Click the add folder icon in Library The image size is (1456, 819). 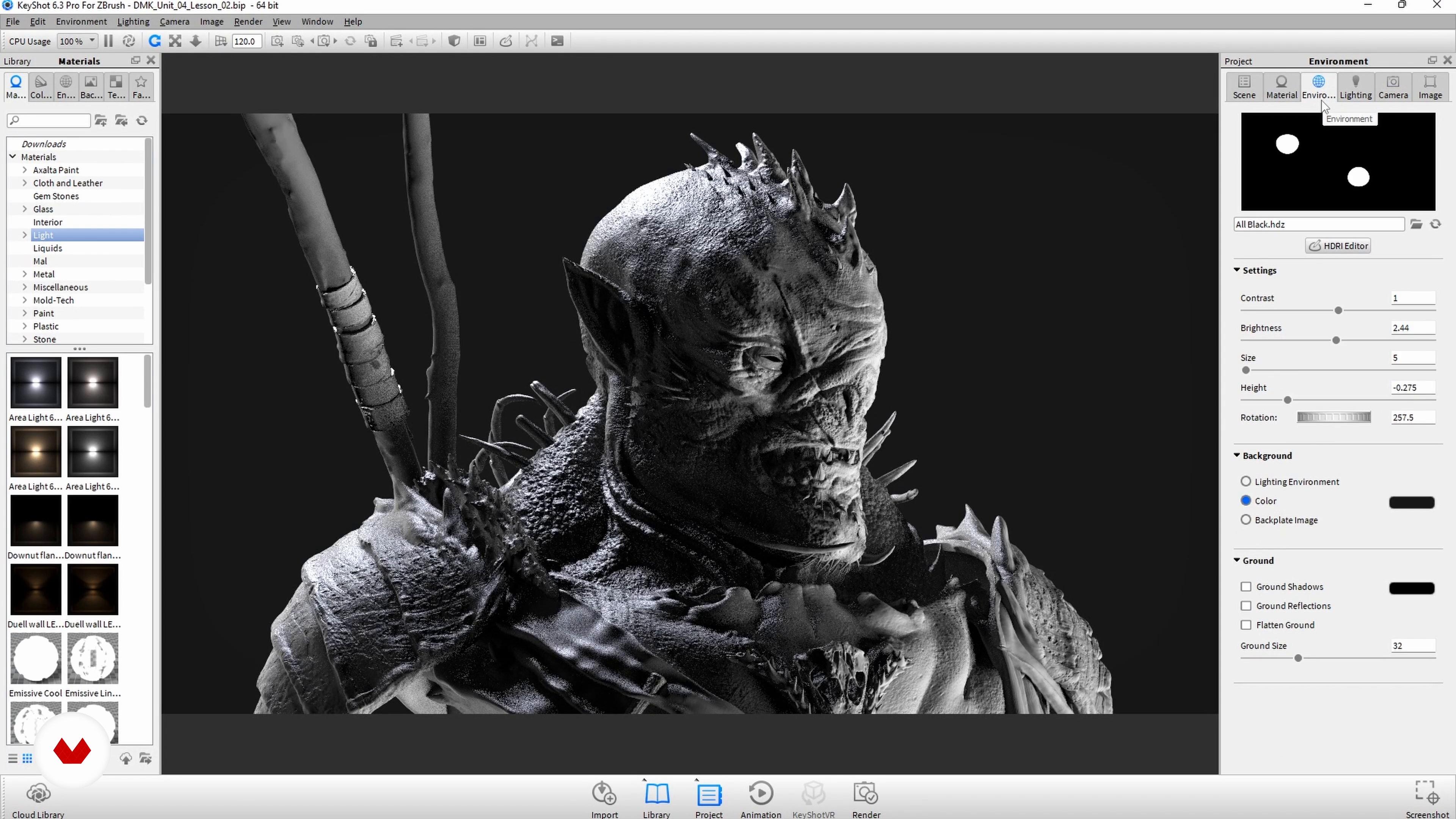tap(100, 121)
